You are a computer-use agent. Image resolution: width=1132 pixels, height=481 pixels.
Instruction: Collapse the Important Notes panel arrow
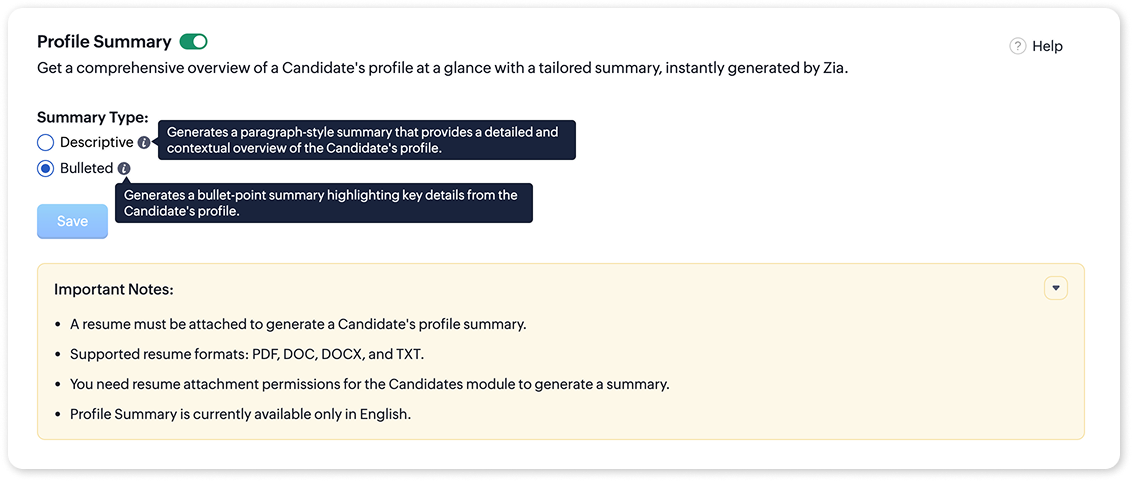pyautogui.click(x=1056, y=288)
